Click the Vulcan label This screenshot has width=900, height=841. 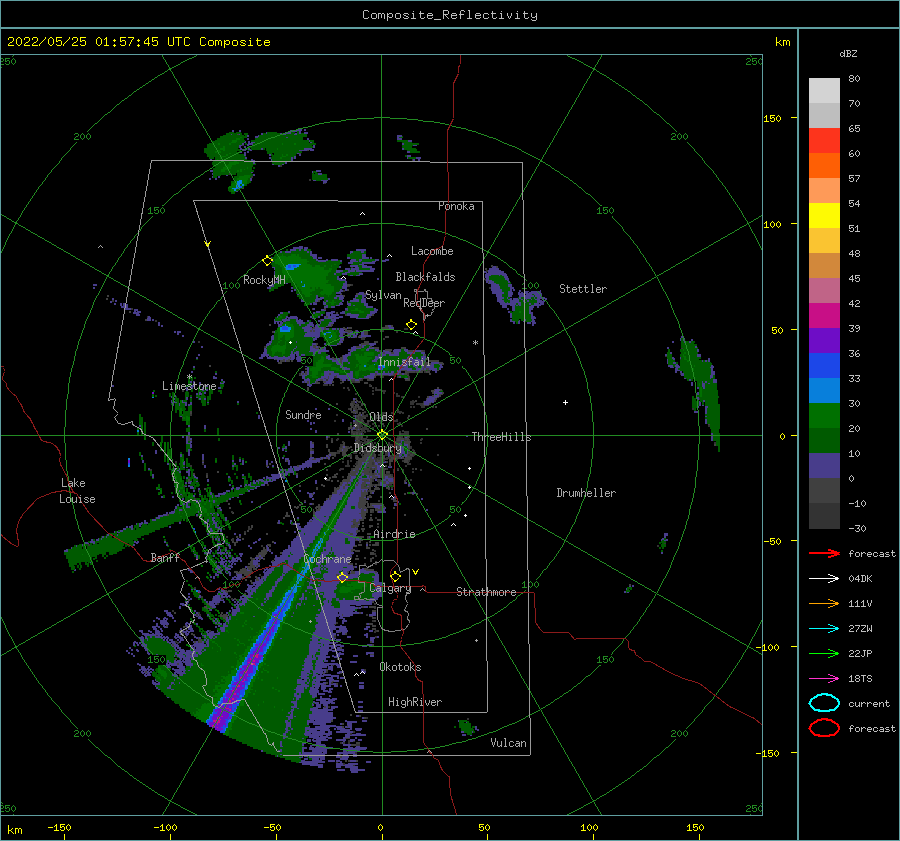coord(509,743)
